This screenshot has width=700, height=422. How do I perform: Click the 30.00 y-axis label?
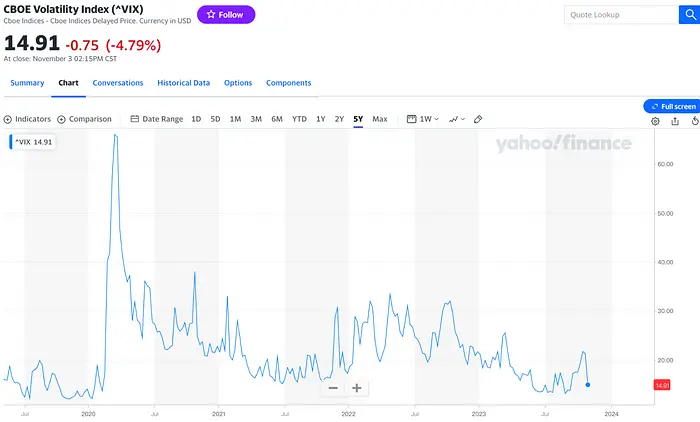pos(665,311)
